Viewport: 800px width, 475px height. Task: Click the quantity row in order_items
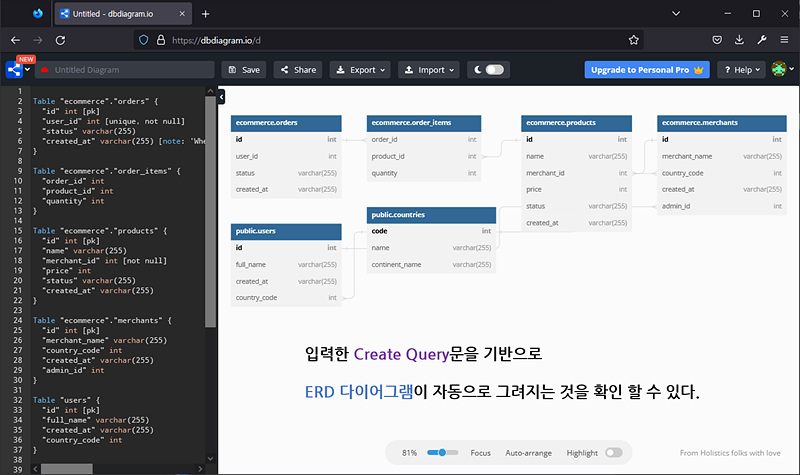423,173
